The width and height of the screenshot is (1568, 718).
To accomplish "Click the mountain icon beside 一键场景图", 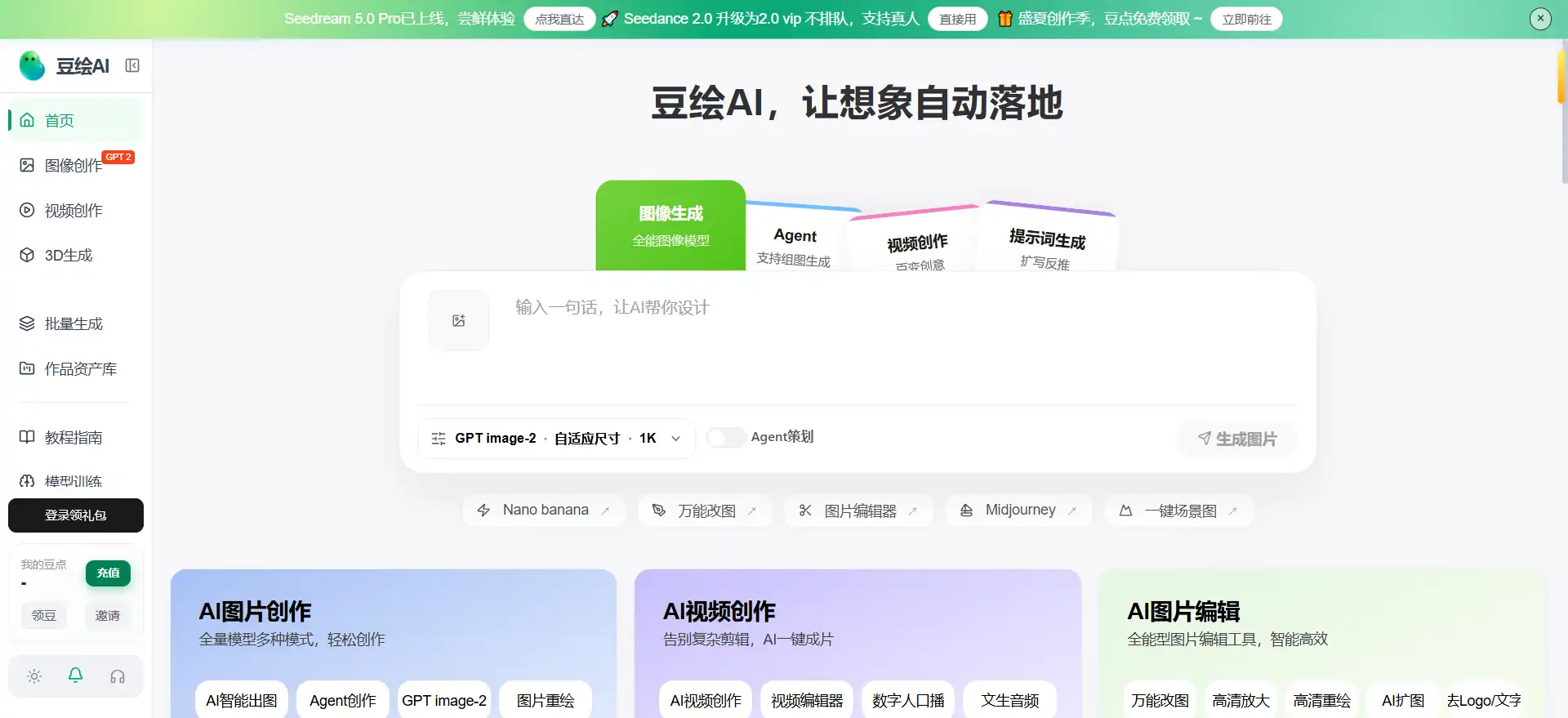I will point(1125,511).
